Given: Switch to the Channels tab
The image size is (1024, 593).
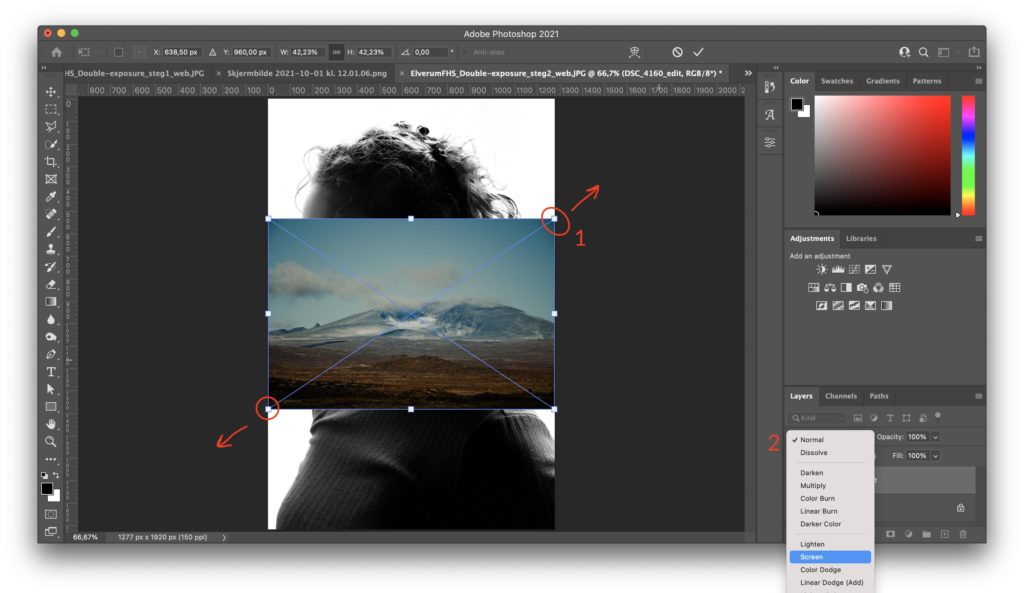Looking at the screenshot, I should click(x=840, y=396).
